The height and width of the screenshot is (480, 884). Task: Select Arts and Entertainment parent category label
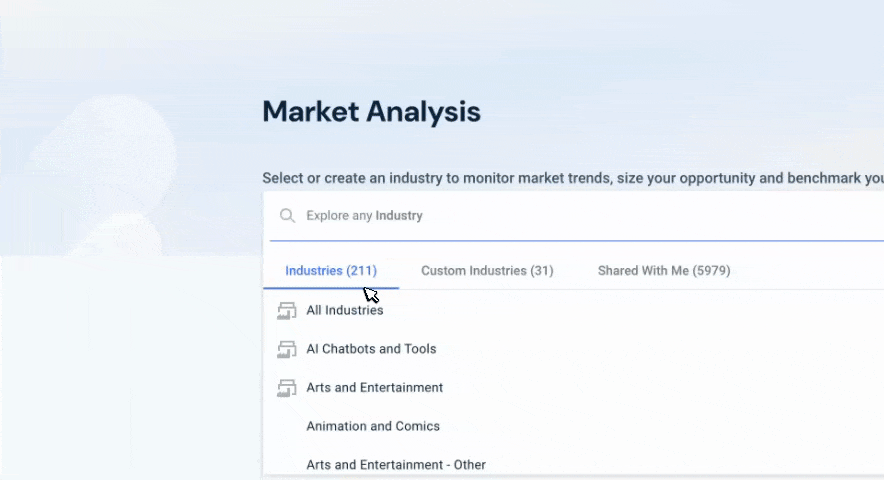click(x=374, y=388)
